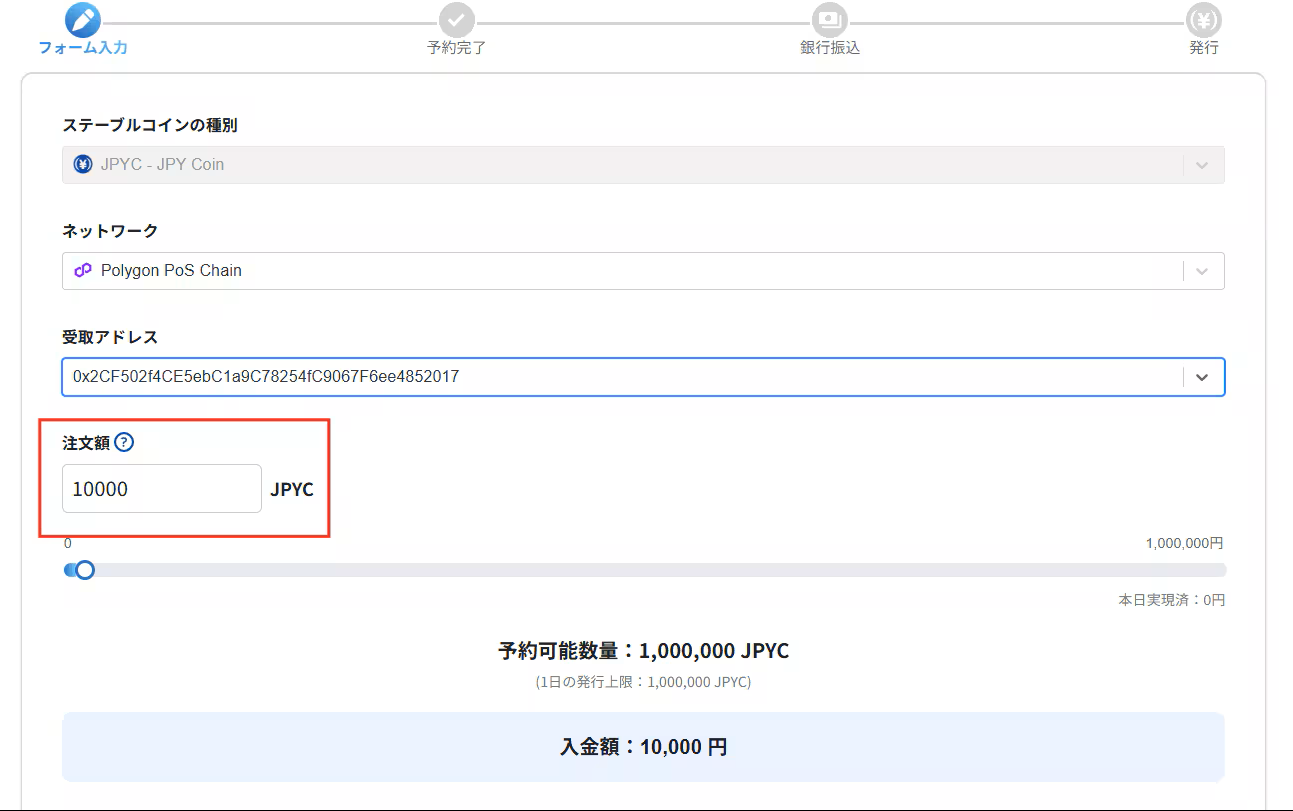Click the pen icon on フォーム入力 step
1293x811 pixels.
click(84, 21)
